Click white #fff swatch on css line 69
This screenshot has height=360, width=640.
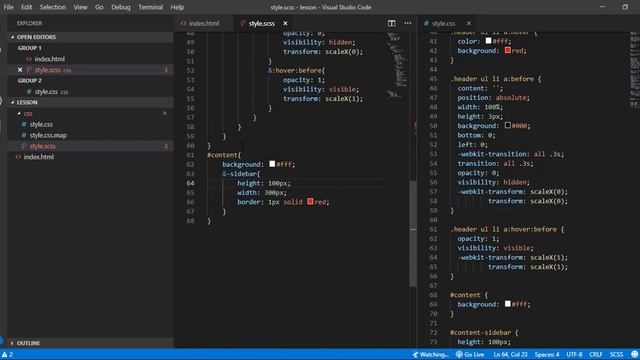[507, 304]
